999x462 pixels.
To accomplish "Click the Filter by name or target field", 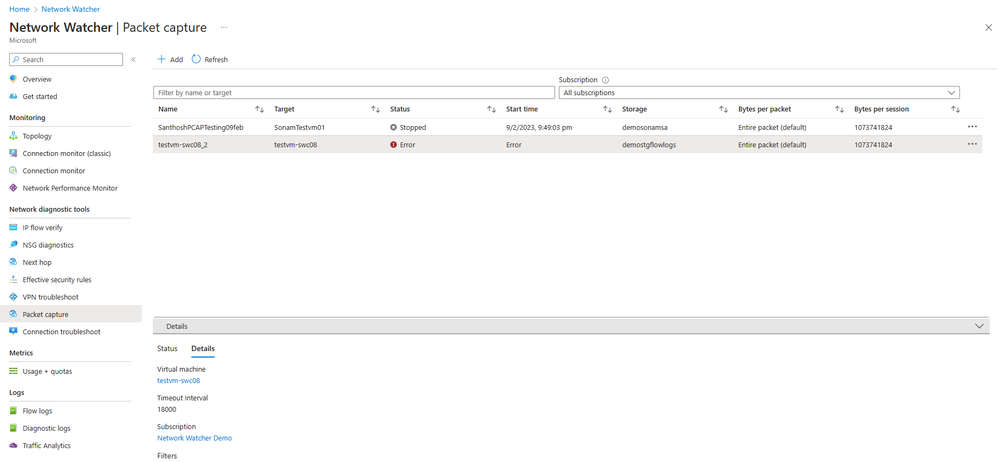I will click(354, 92).
